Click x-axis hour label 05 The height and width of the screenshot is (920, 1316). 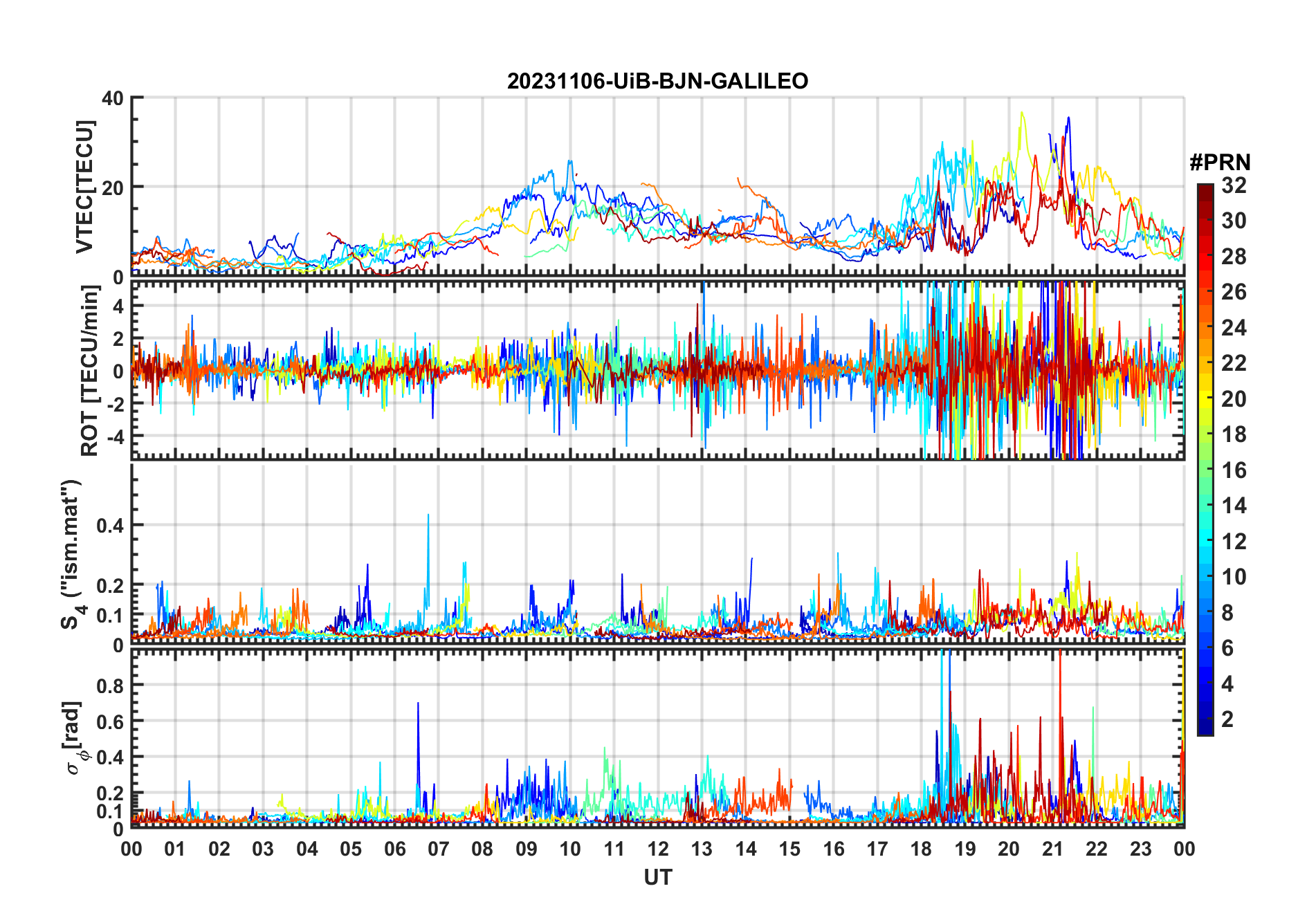pyautogui.click(x=351, y=849)
